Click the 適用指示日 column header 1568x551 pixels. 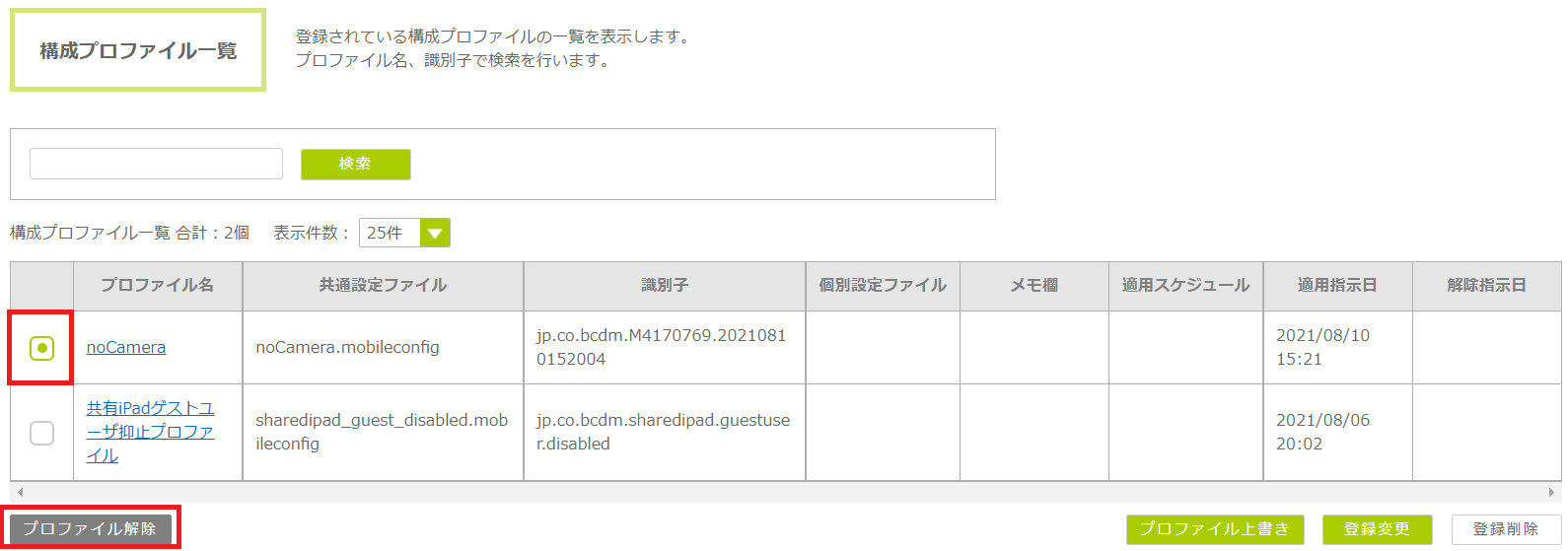point(1337,286)
